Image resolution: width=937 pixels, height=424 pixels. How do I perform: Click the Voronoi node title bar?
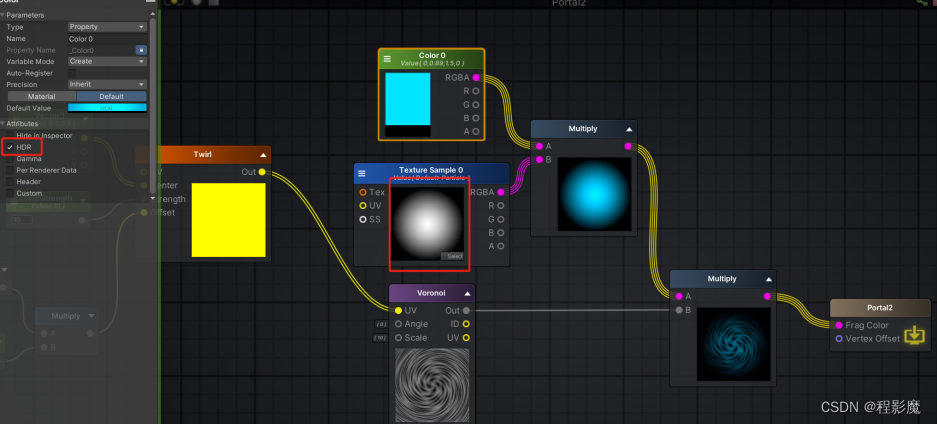tap(432, 293)
